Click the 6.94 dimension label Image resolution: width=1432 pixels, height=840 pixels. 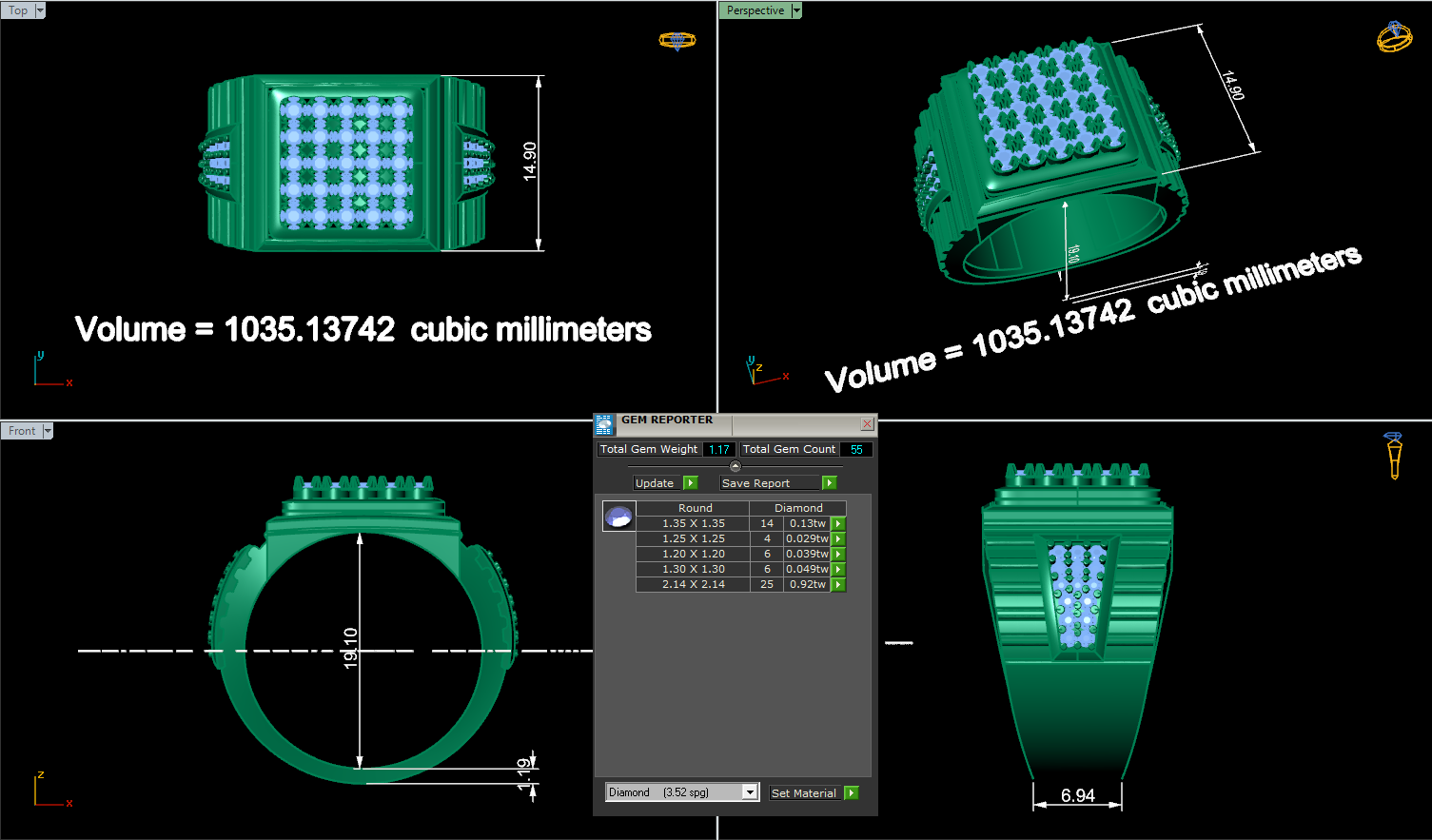tap(1078, 795)
